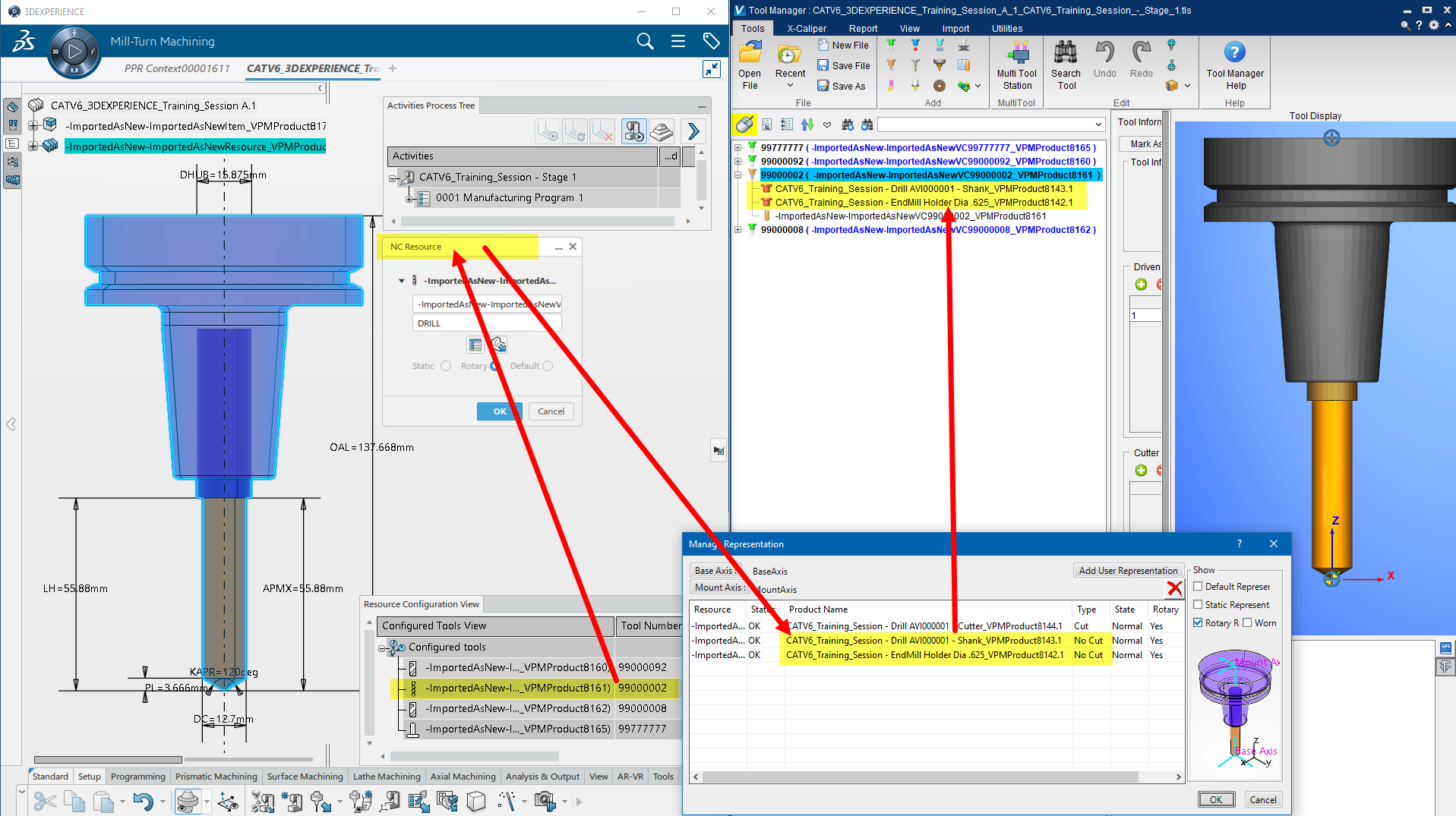Click Multi Tool Station icon
1456x816 pixels.
coord(1017,66)
